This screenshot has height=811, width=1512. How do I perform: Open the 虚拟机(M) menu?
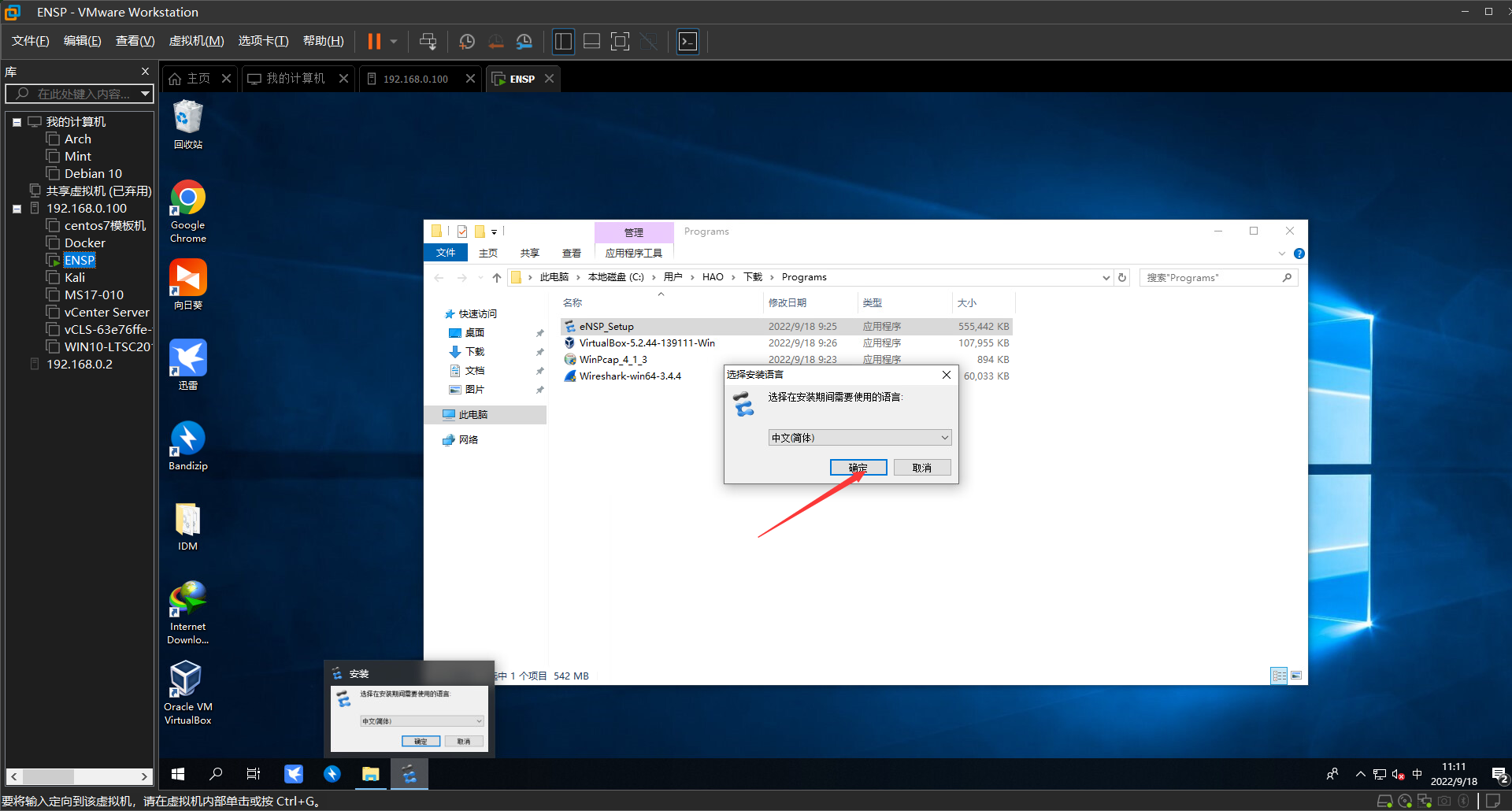[x=196, y=41]
